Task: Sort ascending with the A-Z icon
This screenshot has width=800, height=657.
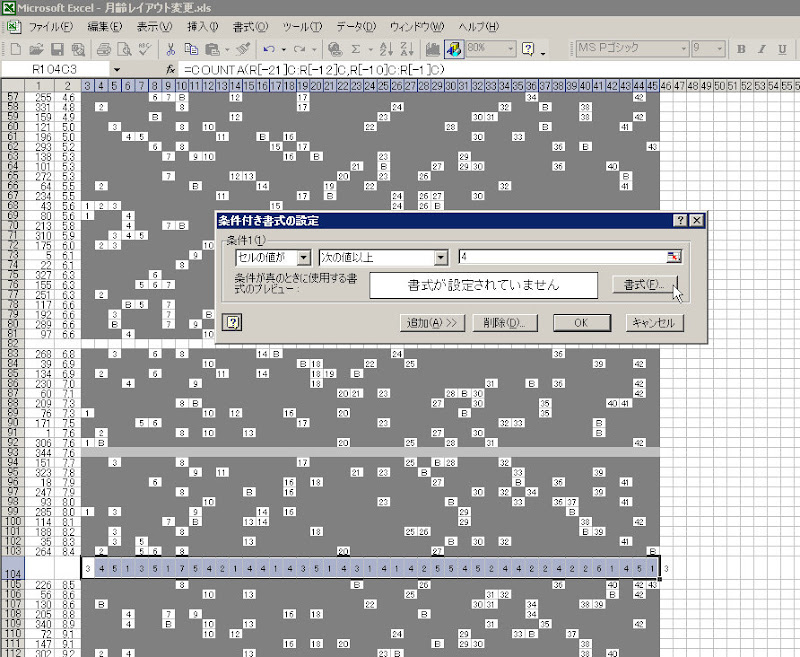Action: click(386, 49)
